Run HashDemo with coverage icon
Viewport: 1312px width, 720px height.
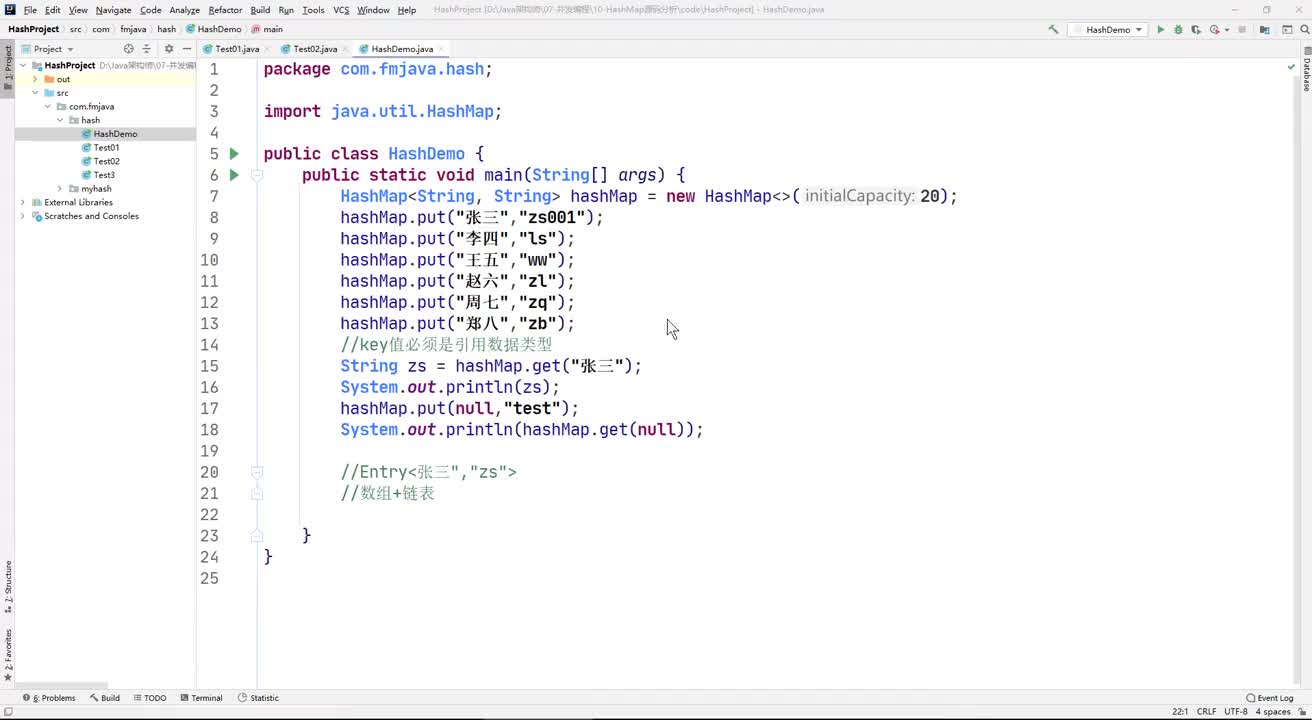[x=1195, y=30]
